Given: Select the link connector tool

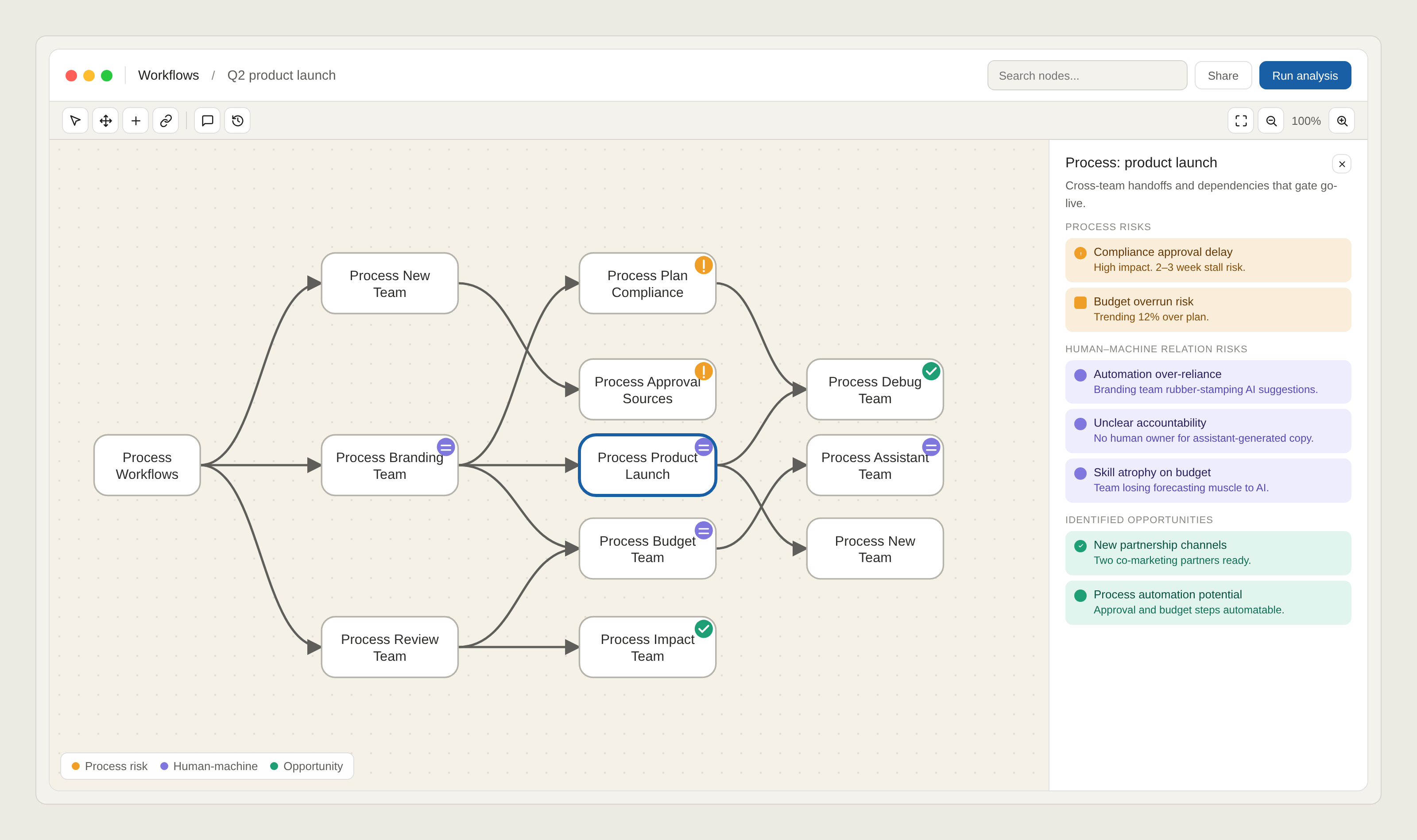Looking at the screenshot, I should 165,120.
